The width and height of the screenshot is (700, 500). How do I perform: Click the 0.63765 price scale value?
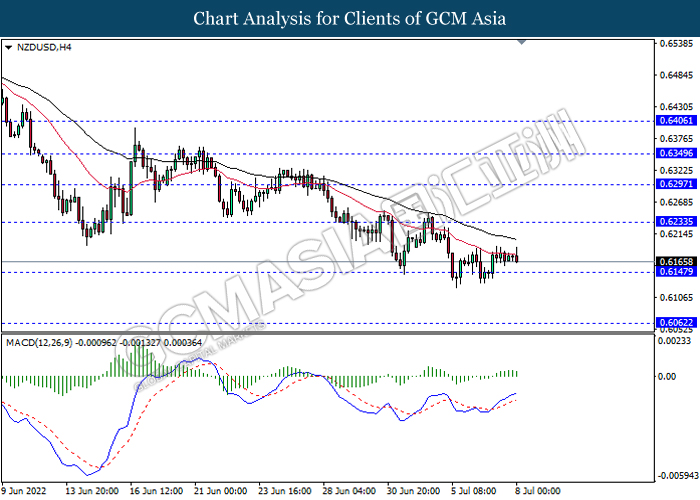point(677,139)
